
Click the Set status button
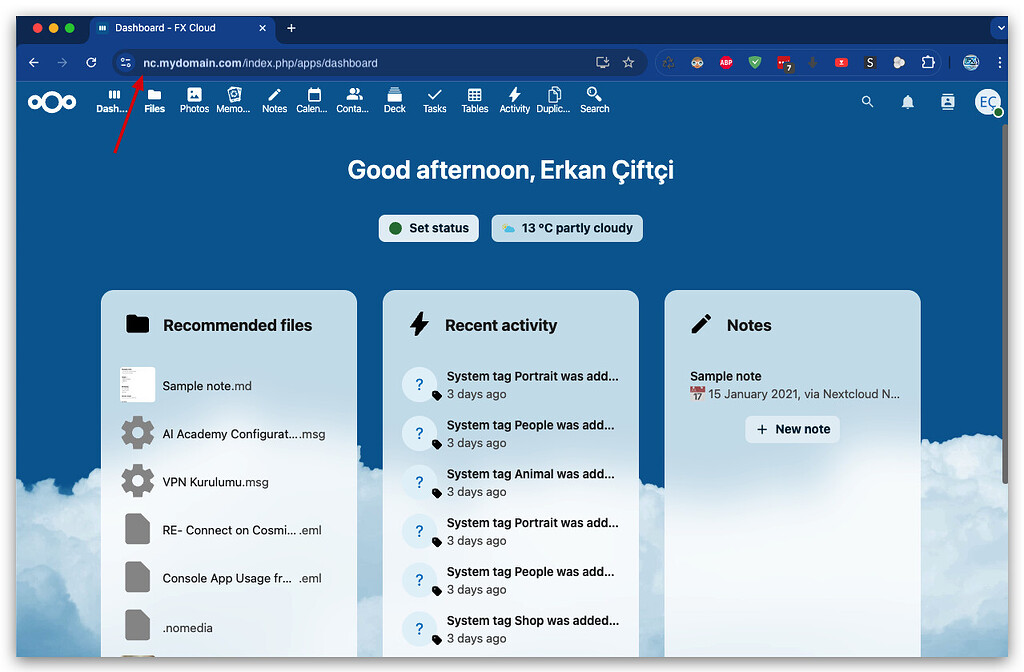[x=429, y=228]
